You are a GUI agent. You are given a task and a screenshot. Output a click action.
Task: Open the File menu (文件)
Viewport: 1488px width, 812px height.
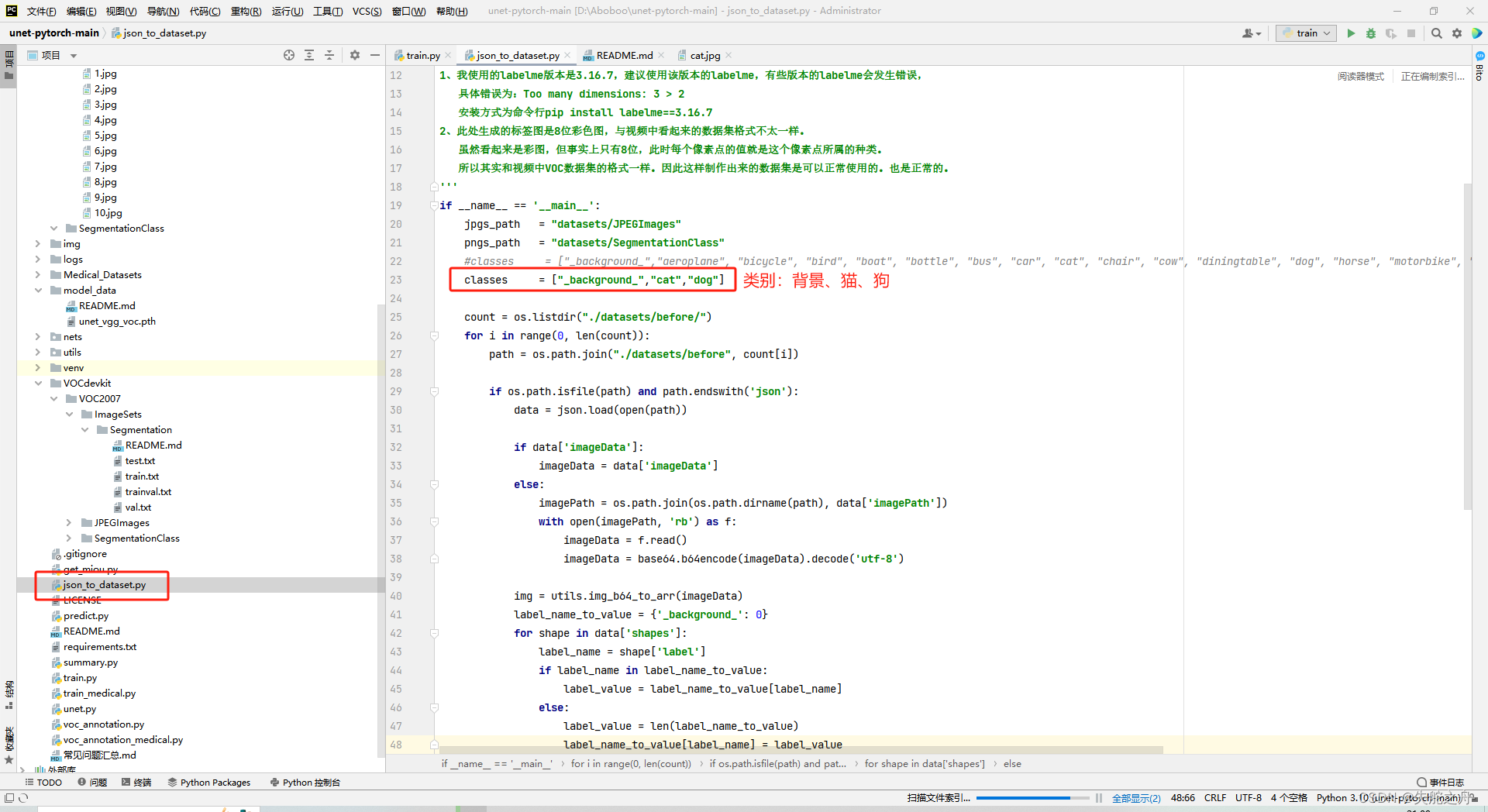pos(41,11)
